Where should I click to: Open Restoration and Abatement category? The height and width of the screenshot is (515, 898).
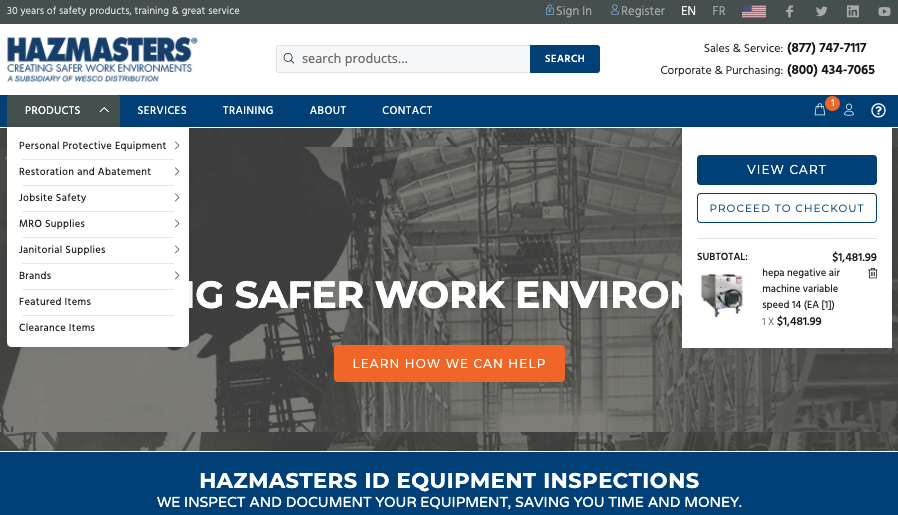[85, 171]
